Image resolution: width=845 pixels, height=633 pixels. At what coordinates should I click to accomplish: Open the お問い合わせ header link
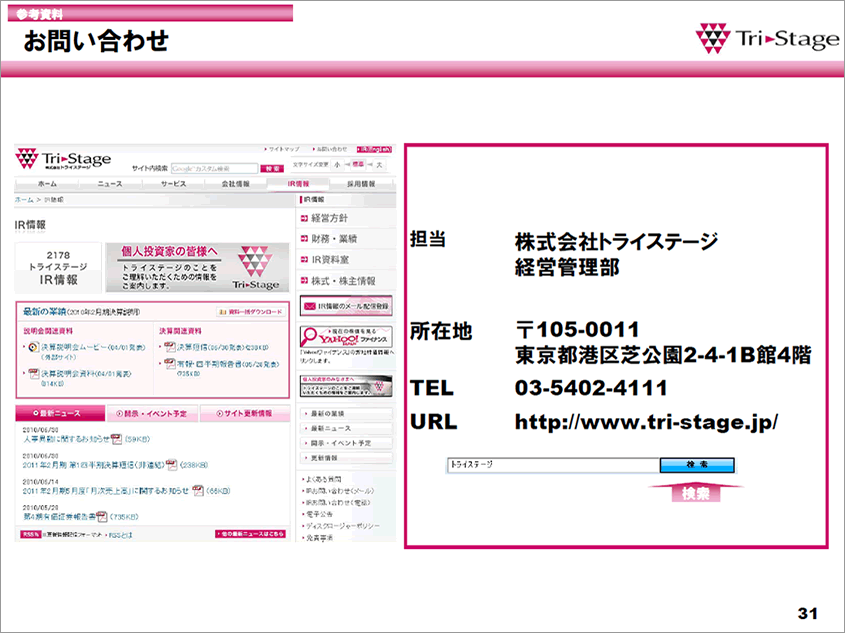[329, 149]
